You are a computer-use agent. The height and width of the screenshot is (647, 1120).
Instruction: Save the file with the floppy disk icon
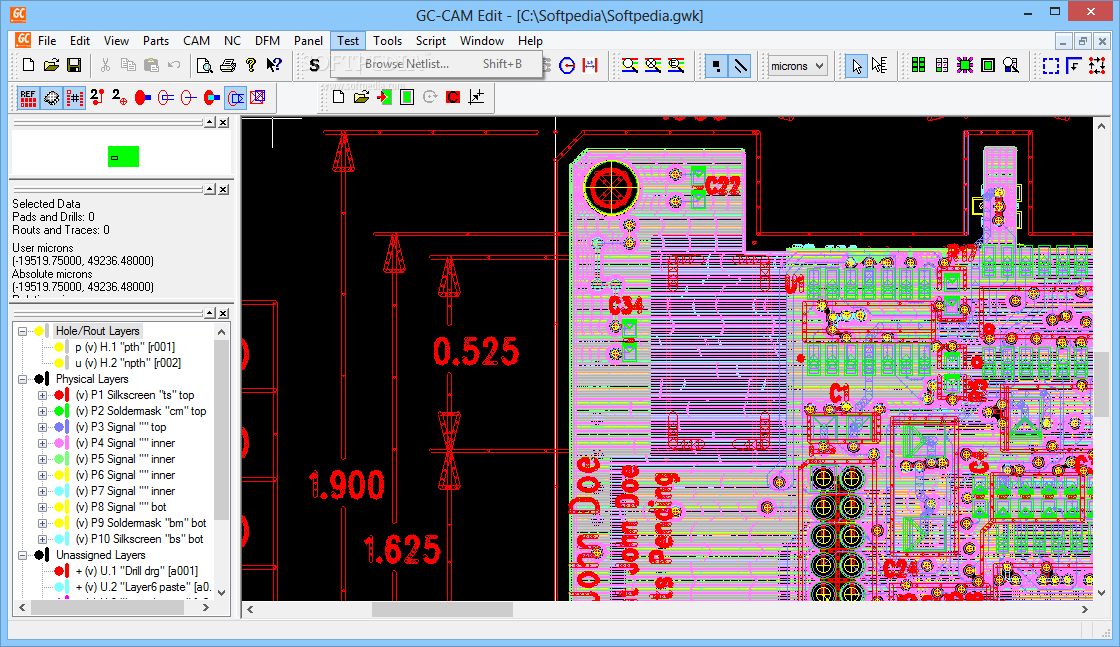[74, 66]
